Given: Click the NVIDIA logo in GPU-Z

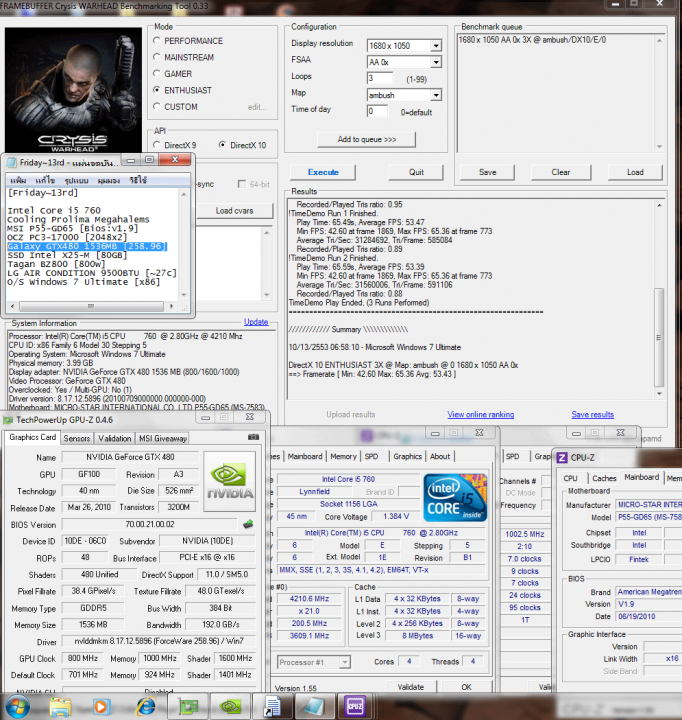Looking at the screenshot, I should click(230, 481).
